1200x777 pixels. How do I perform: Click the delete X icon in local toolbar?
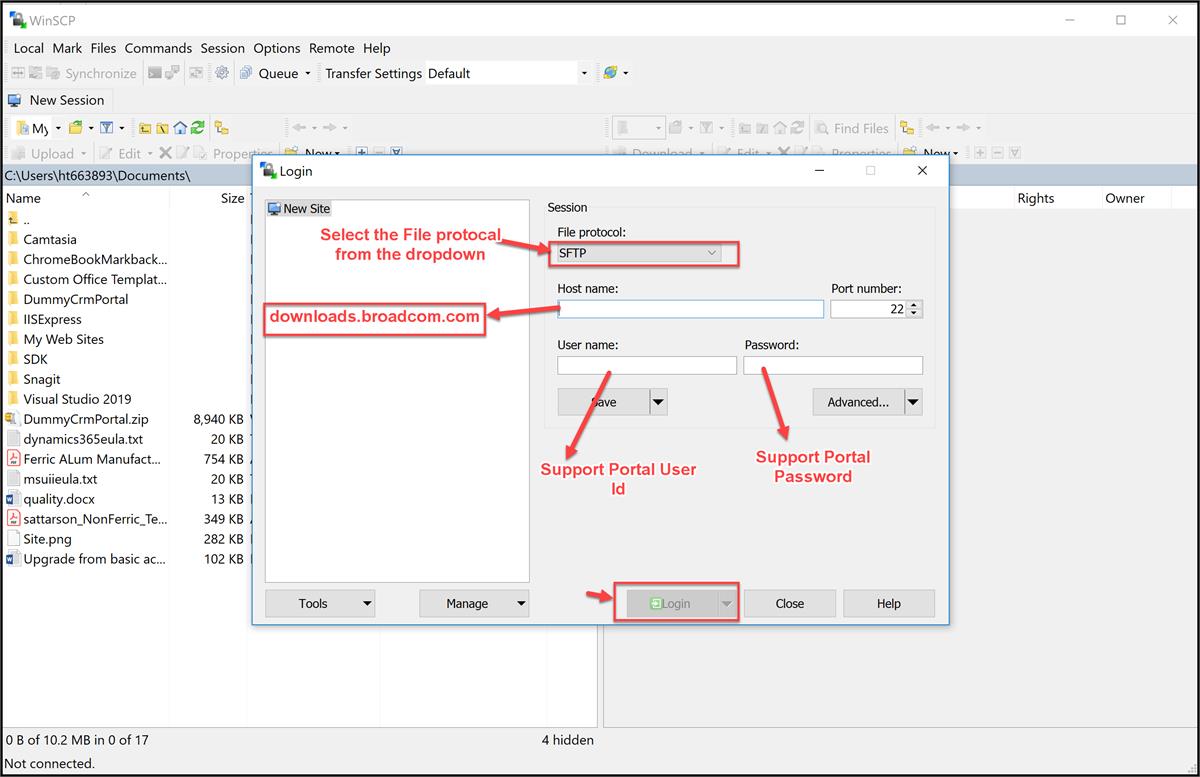pyautogui.click(x=165, y=153)
